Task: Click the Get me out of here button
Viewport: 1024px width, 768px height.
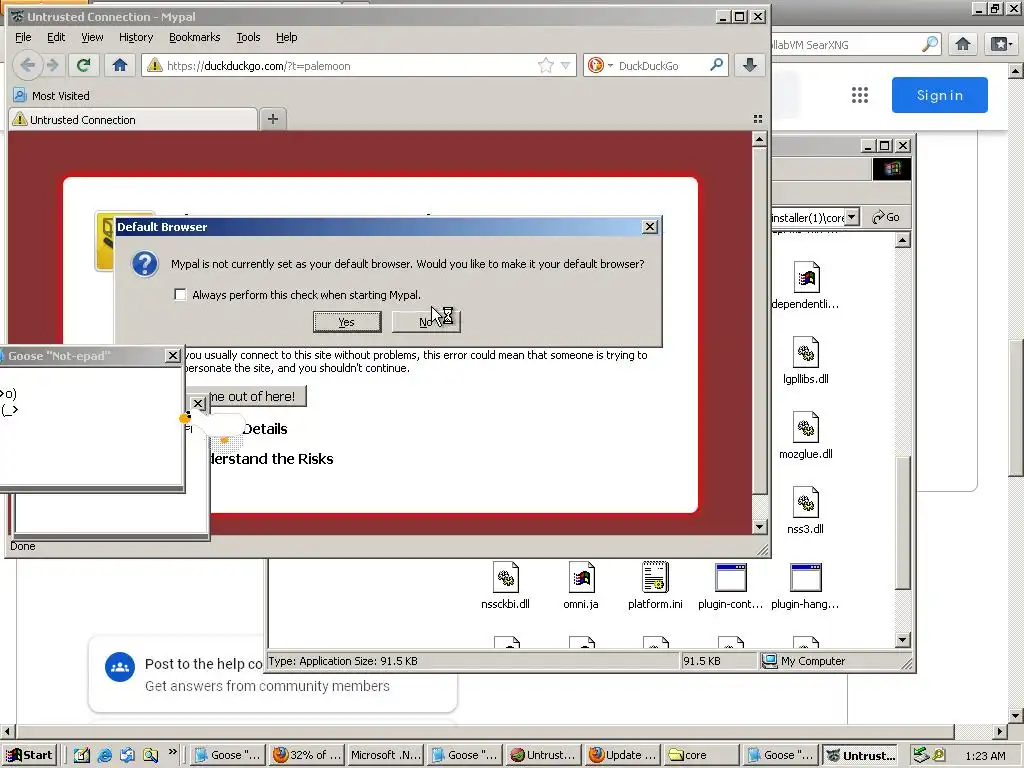Action: pyautogui.click(x=248, y=396)
